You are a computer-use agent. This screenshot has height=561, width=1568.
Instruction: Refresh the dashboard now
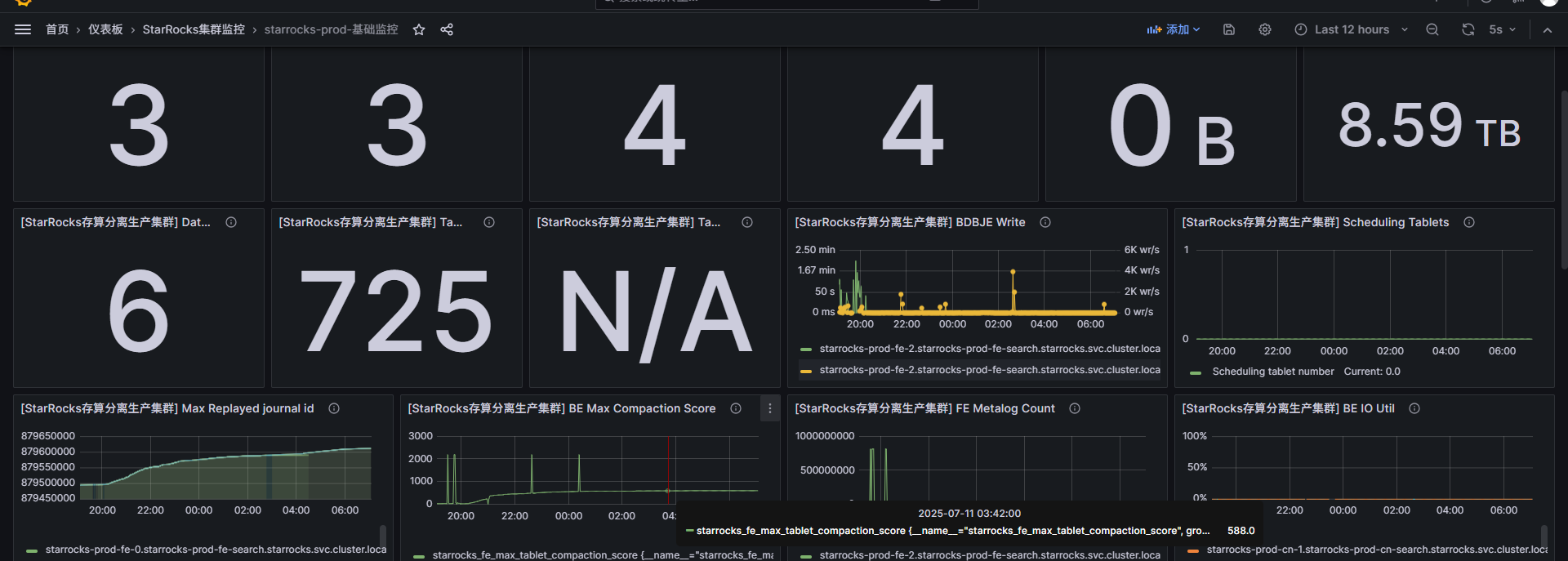pos(1468,29)
